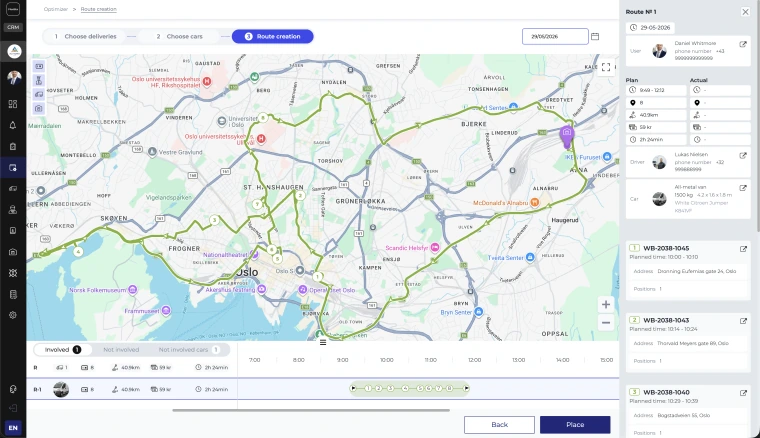The width and height of the screenshot is (760, 438).
Task: Open Daniel Whitmore user details link icon
Action: [743, 45]
